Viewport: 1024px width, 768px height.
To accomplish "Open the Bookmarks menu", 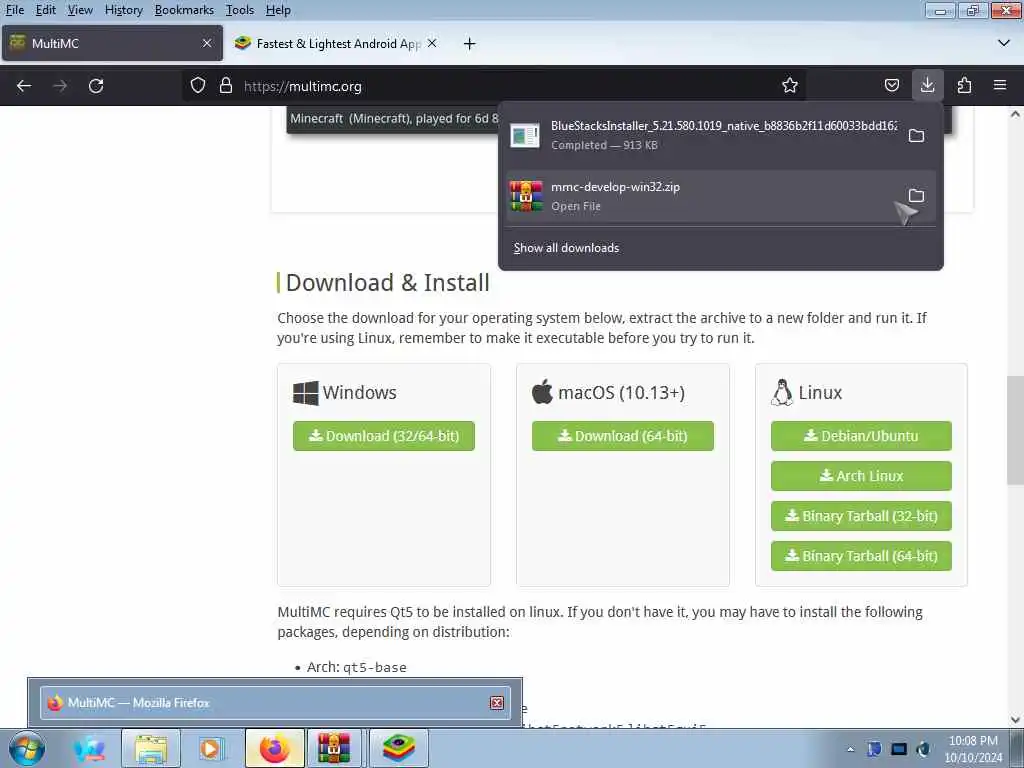I will click(x=184, y=10).
